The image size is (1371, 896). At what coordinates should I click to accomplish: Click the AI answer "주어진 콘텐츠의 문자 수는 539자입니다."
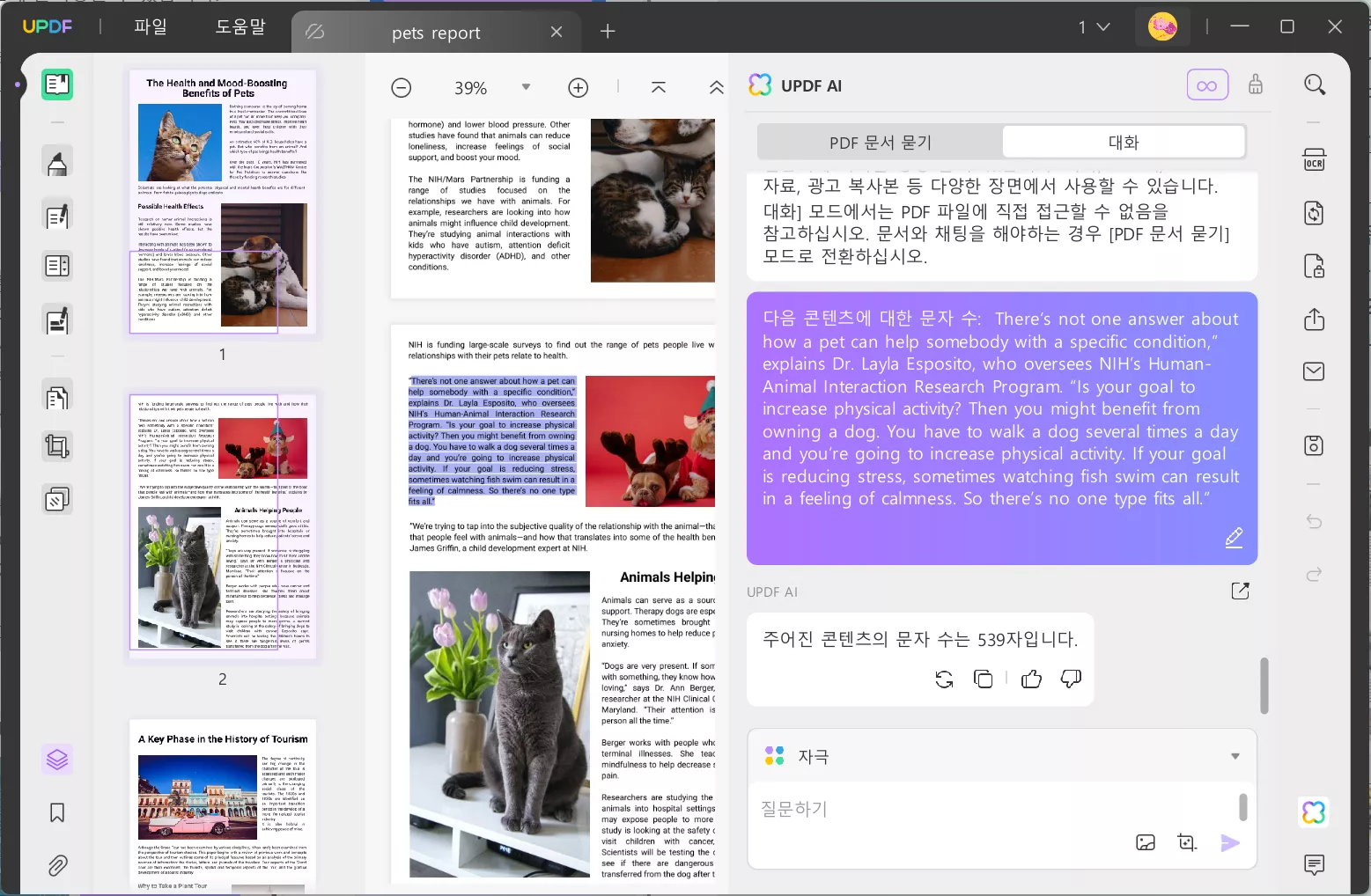pyautogui.click(x=920, y=639)
